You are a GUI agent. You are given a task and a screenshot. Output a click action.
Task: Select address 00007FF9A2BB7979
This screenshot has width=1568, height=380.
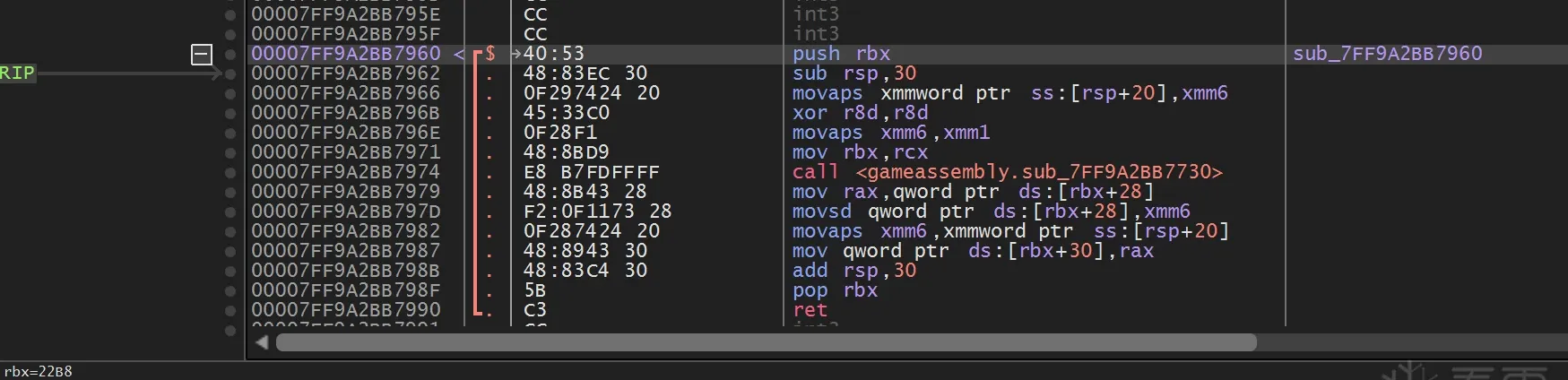coord(346,192)
